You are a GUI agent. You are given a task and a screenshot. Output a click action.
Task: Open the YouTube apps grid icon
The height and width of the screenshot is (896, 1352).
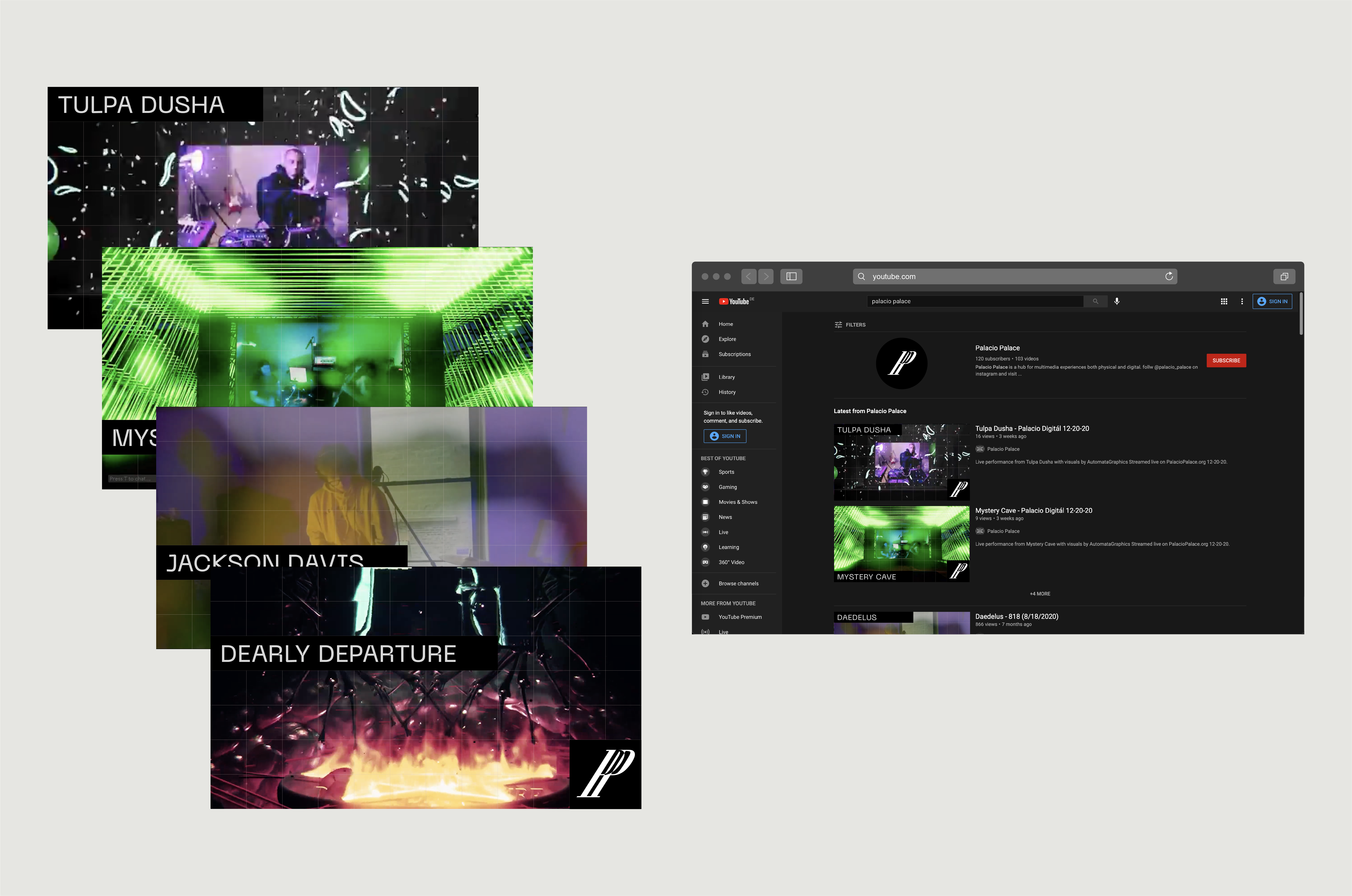coord(1224,301)
